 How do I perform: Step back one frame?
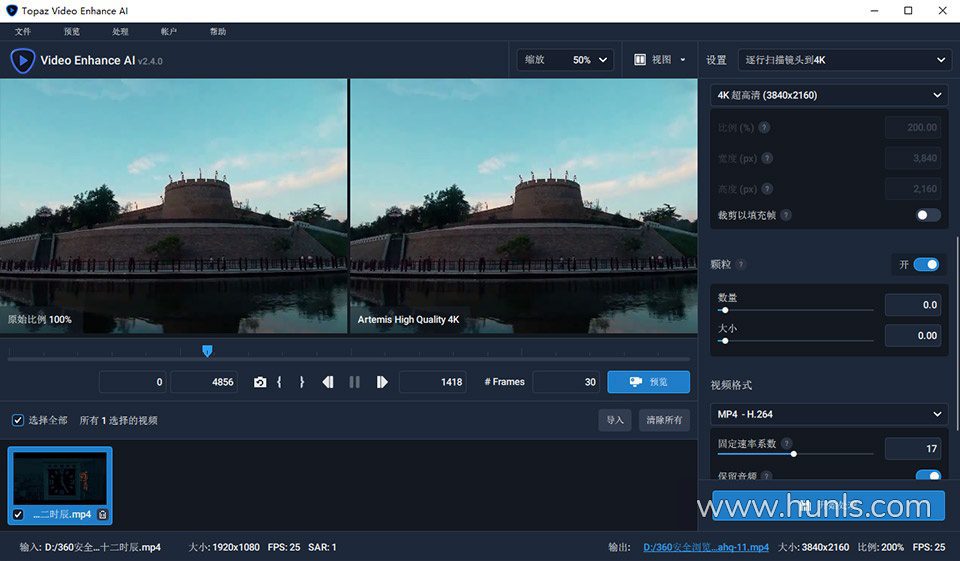(x=328, y=382)
